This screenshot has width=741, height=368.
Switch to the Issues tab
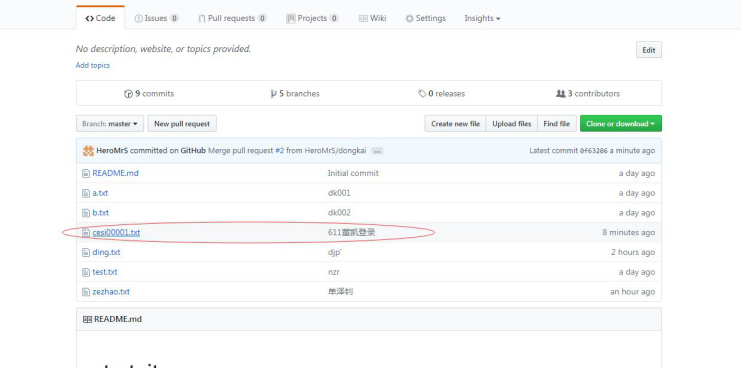pos(156,18)
